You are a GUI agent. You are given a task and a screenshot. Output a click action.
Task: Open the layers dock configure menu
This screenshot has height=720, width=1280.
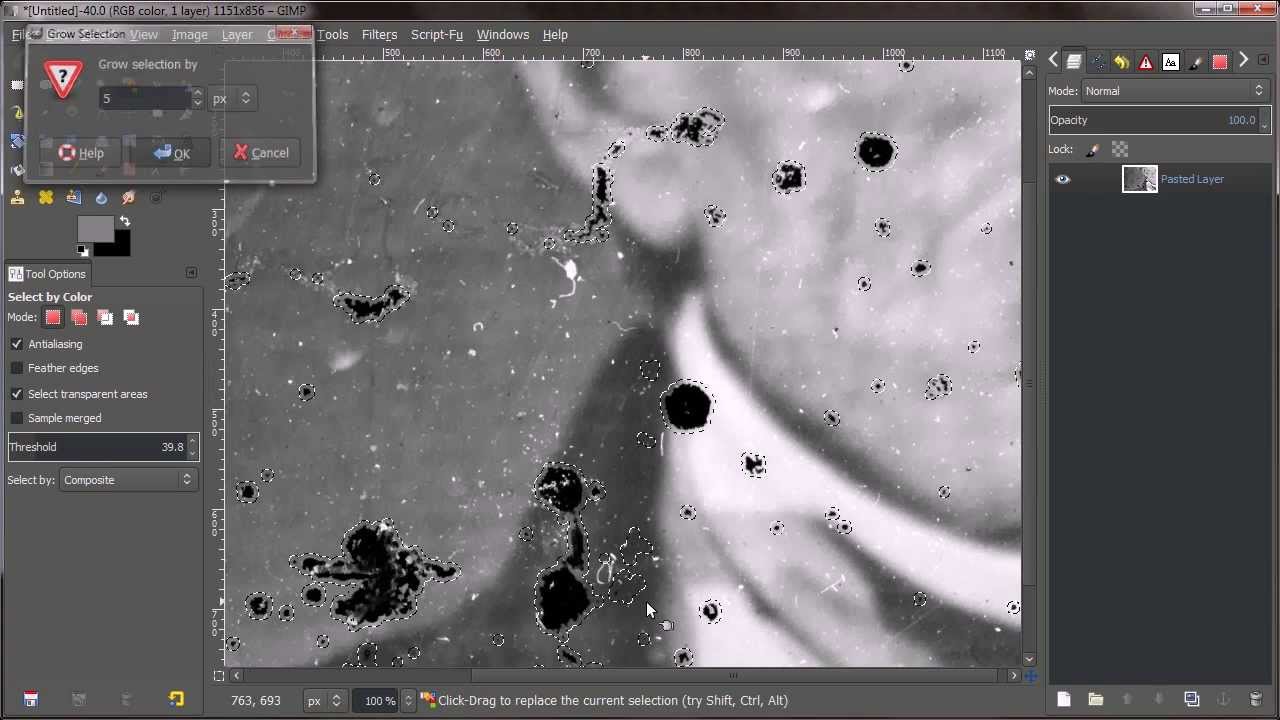(1264, 60)
